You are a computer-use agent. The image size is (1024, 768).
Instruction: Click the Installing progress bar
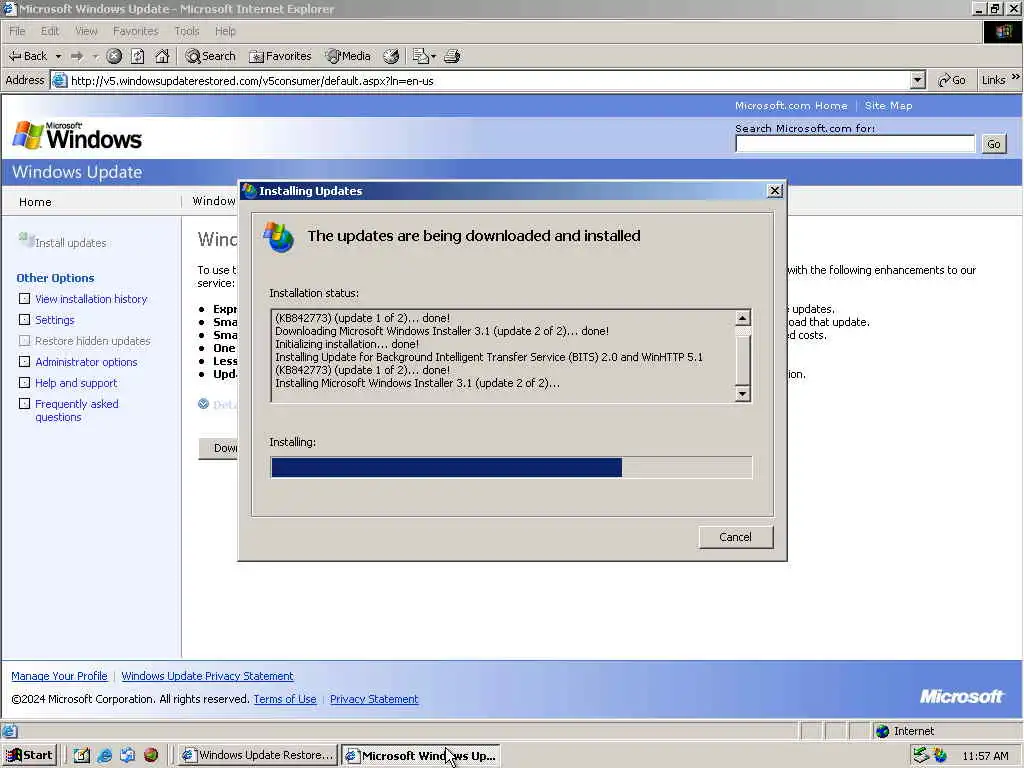511,468
